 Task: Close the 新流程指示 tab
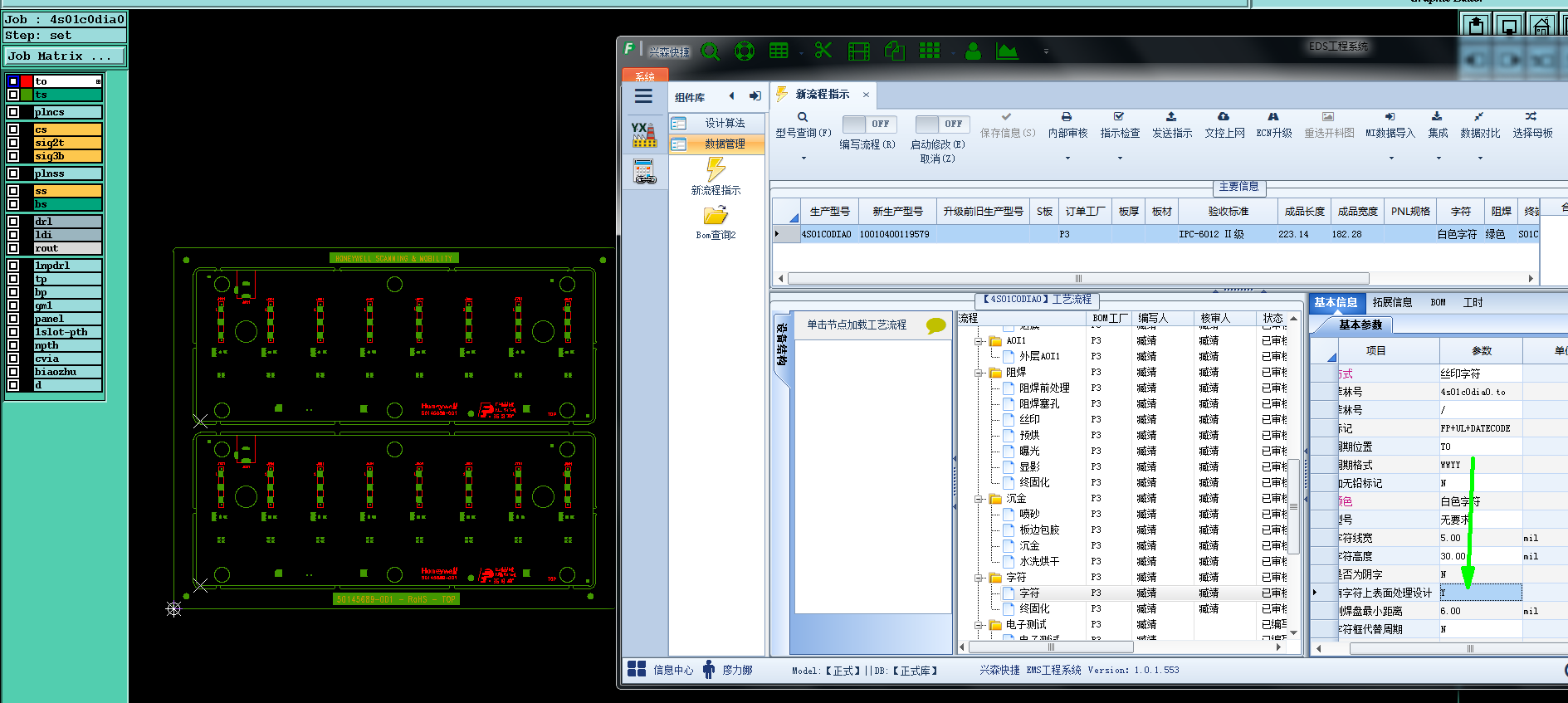point(866,95)
